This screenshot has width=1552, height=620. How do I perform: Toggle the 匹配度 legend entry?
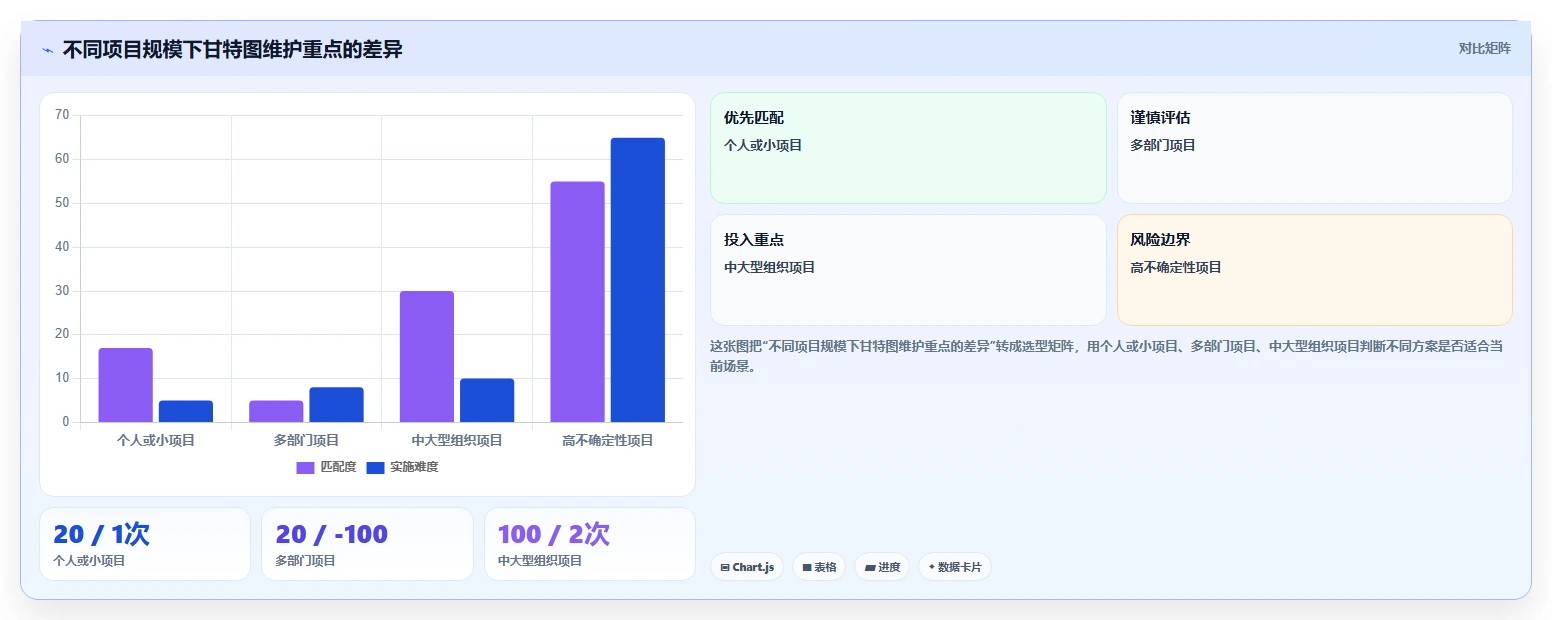326,467
